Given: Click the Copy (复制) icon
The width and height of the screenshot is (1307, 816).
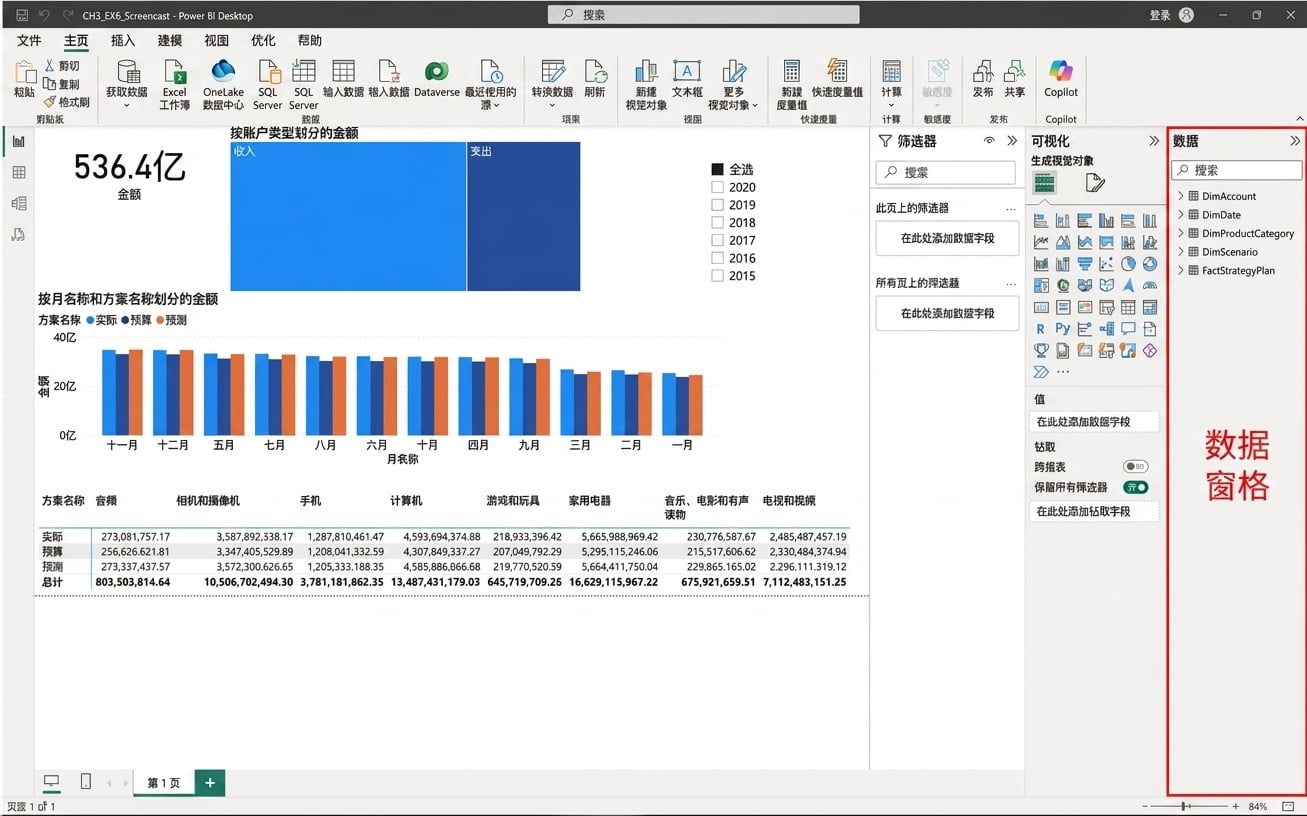Looking at the screenshot, I should coord(49,84).
